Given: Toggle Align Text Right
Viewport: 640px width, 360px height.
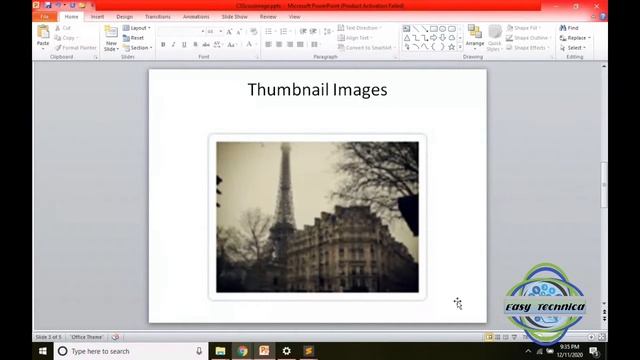Looking at the screenshot, I should tap(289, 44).
